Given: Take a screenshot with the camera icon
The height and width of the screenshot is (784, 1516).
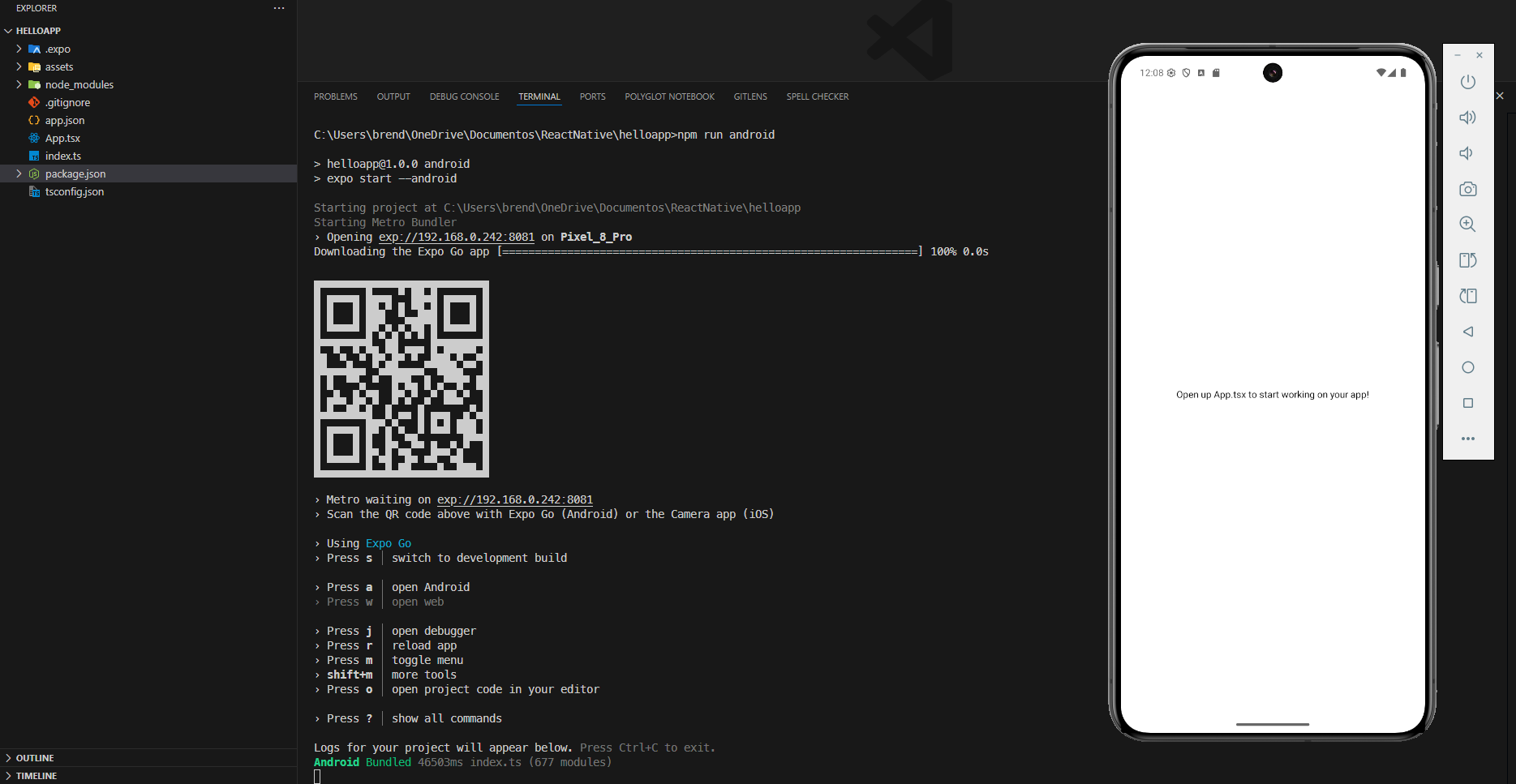Looking at the screenshot, I should coord(1467,189).
